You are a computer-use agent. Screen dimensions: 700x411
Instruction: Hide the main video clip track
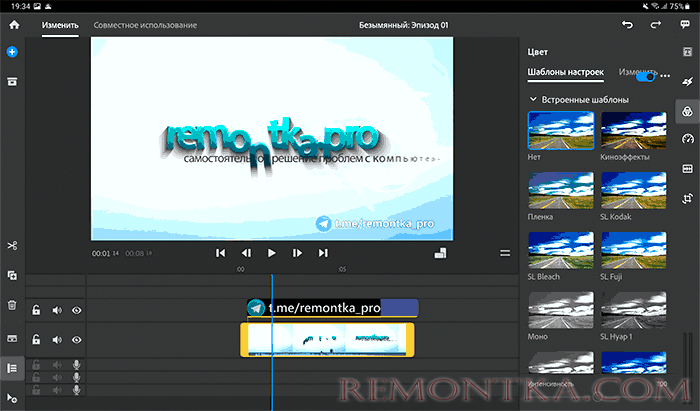77,340
